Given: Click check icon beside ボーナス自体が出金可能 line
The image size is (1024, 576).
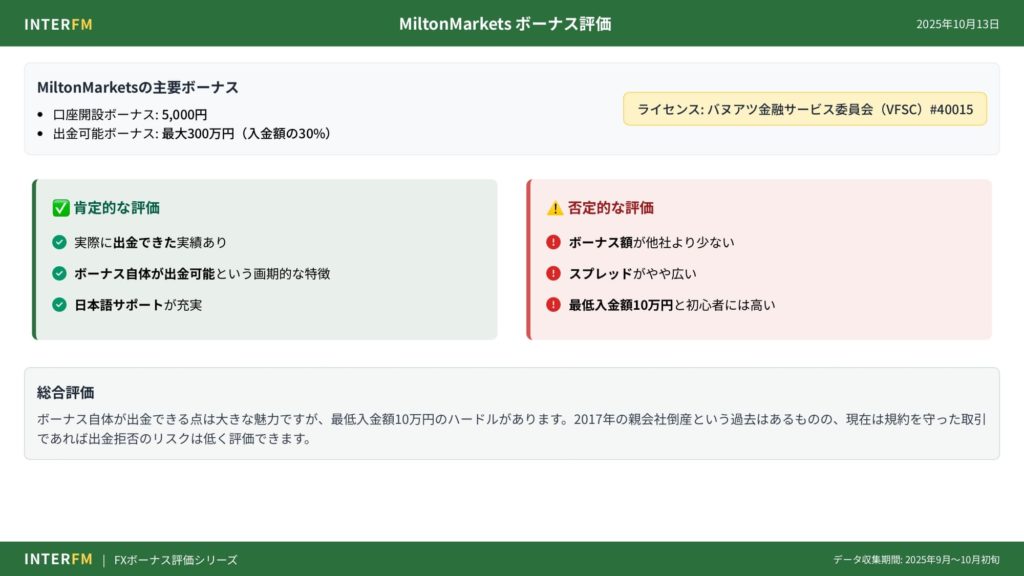Looking at the screenshot, I should [x=59, y=273].
